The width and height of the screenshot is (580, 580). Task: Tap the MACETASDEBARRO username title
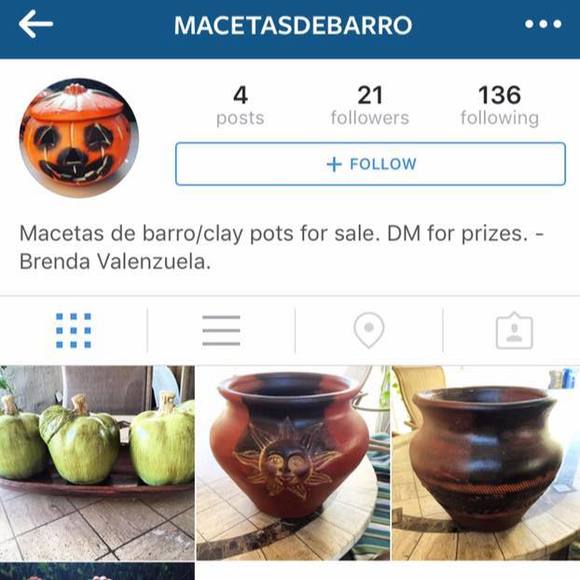[x=293, y=25]
